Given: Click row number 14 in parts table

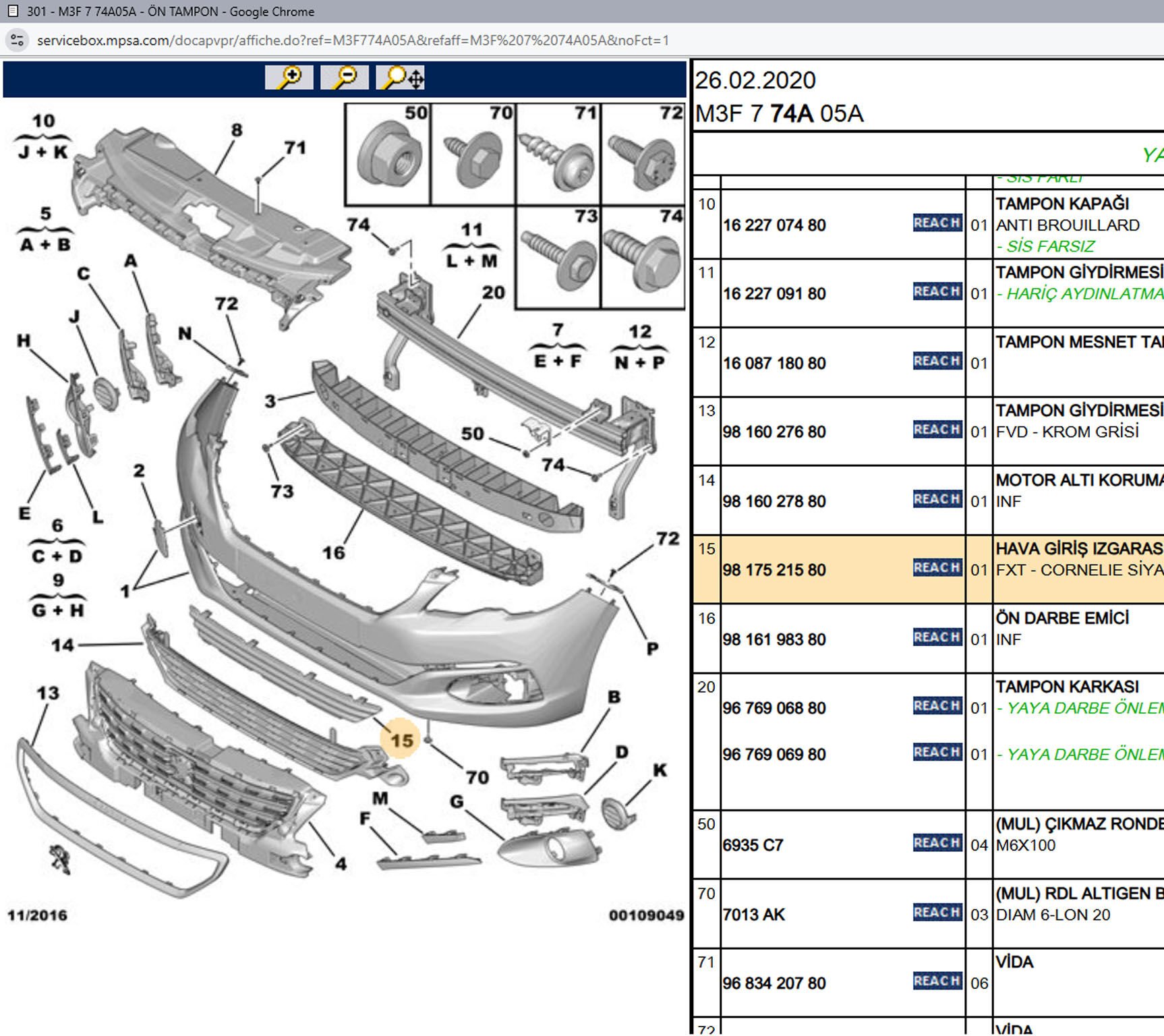Looking at the screenshot, I should click(x=706, y=480).
